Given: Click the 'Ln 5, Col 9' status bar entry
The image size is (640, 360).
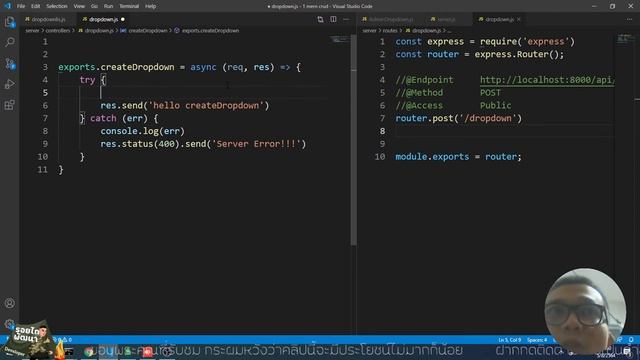Looking at the screenshot, I should point(509,340).
